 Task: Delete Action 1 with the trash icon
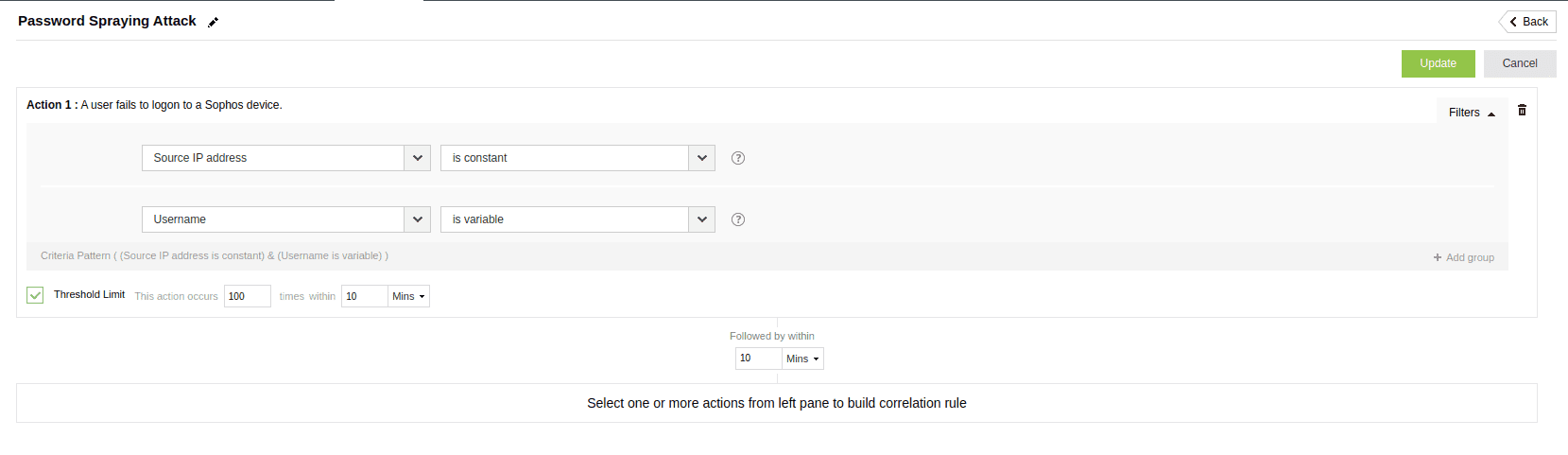1522,111
